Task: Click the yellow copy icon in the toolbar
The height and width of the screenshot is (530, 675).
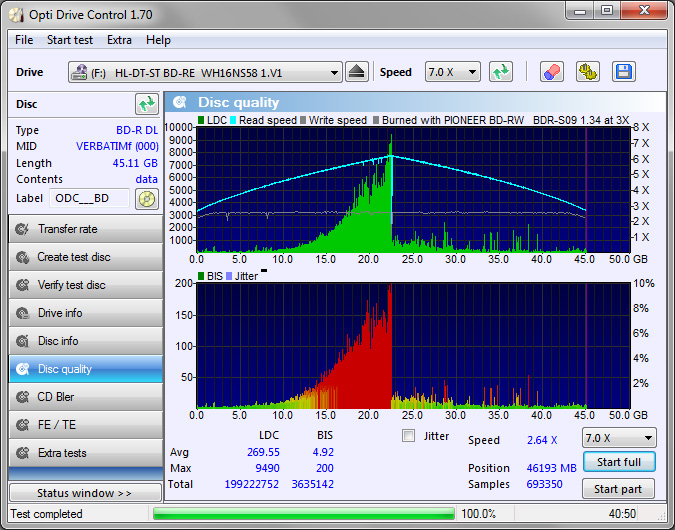Action: tap(587, 72)
